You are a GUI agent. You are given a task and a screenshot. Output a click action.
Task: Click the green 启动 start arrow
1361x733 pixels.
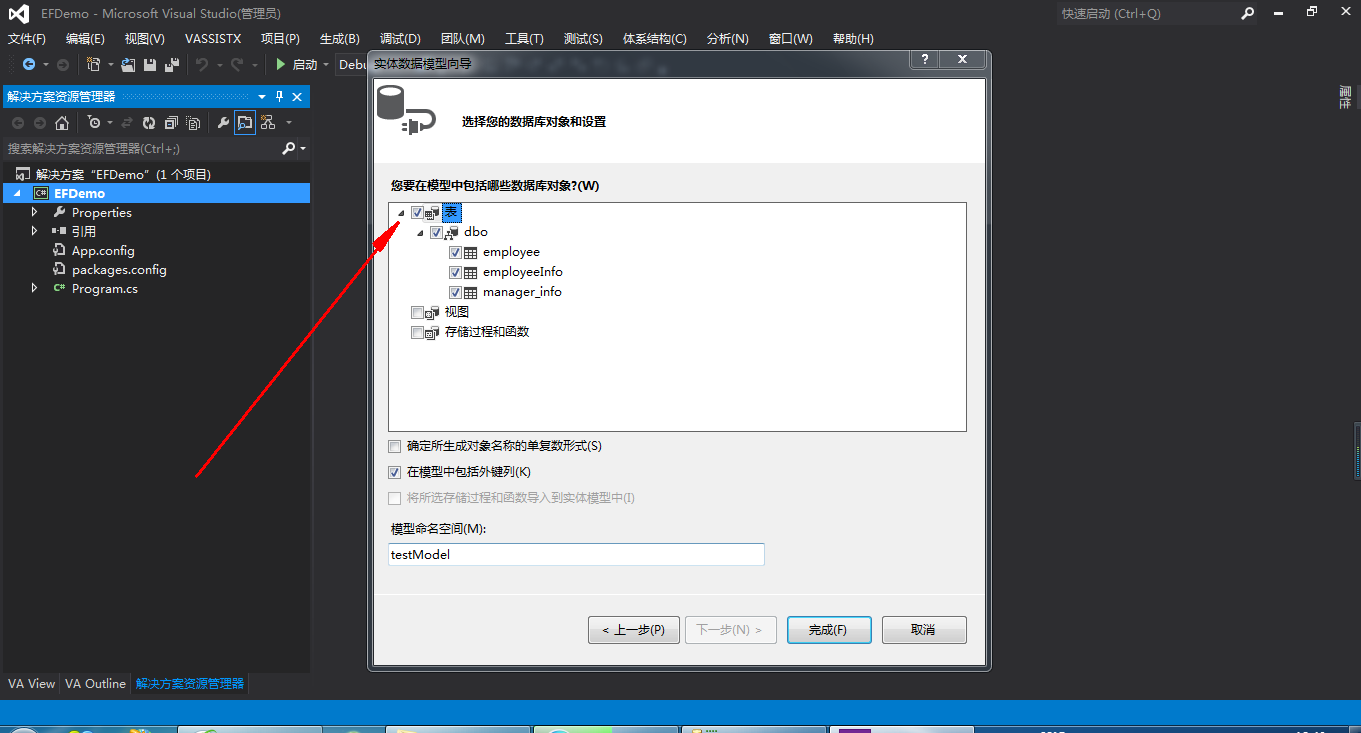[281, 64]
